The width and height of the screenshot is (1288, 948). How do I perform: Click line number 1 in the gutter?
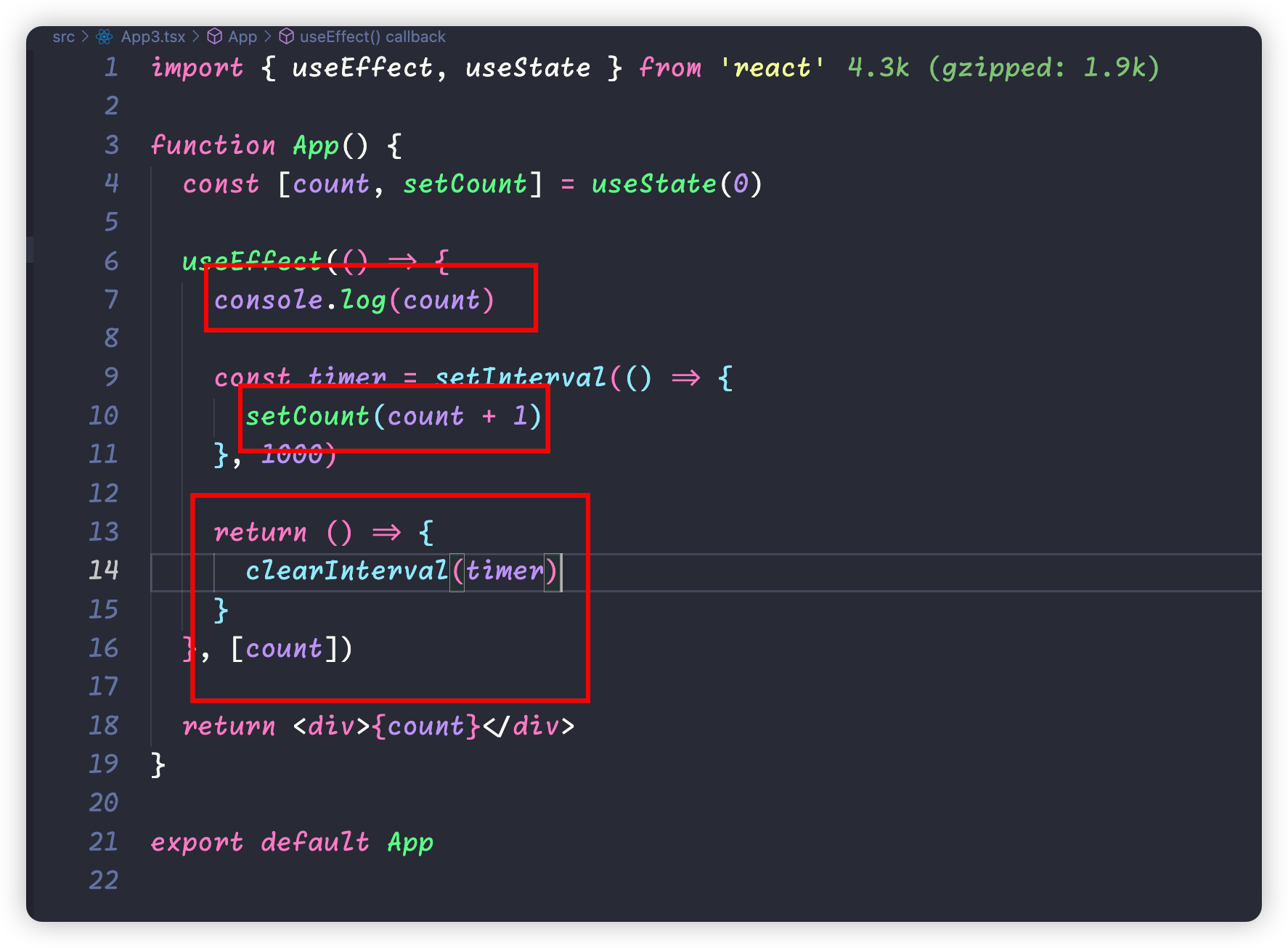(x=111, y=68)
